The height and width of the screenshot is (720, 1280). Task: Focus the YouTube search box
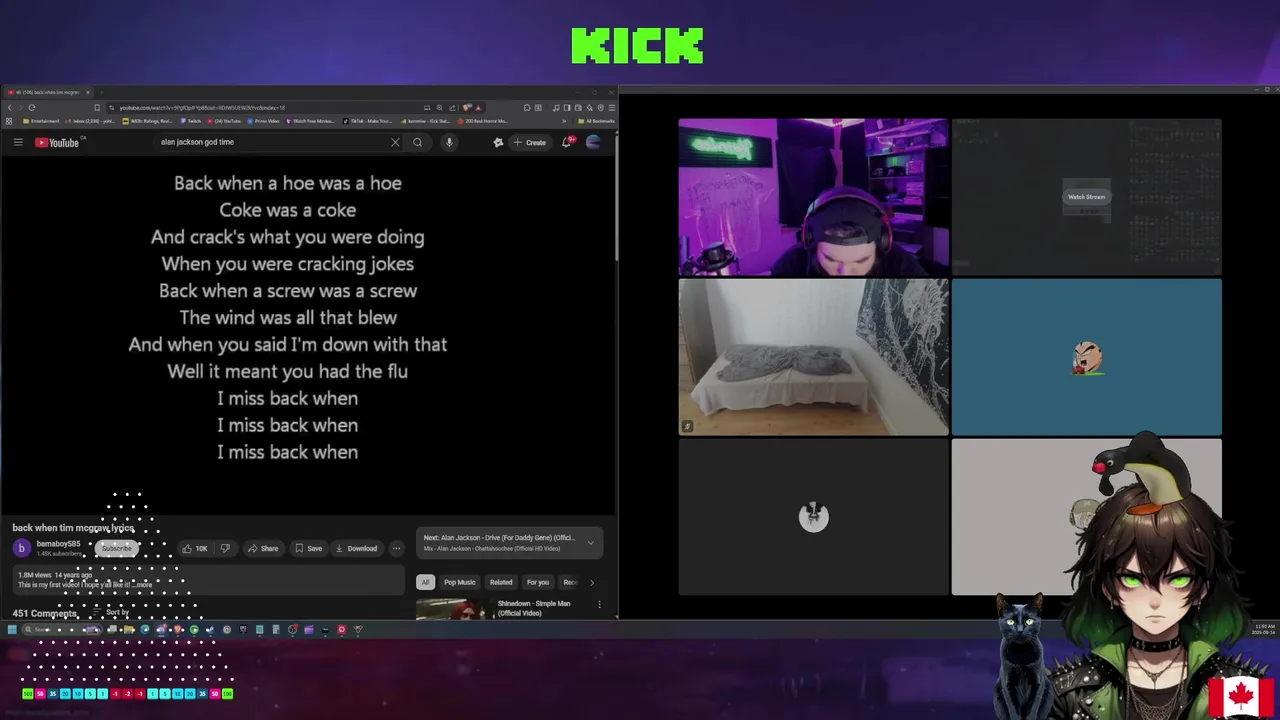(270, 142)
